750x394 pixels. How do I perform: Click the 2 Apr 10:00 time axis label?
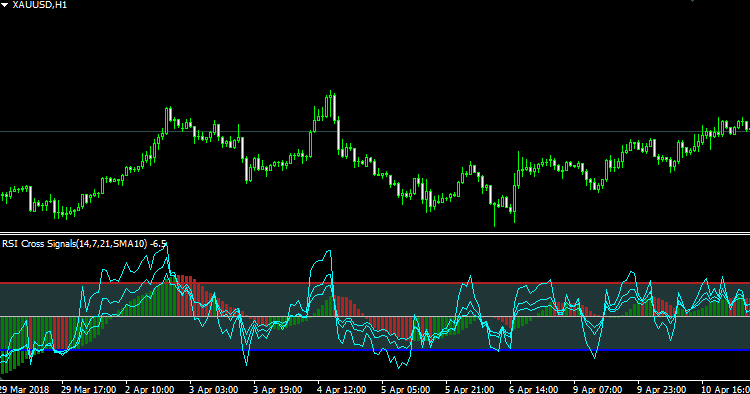pyautogui.click(x=150, y=389)
